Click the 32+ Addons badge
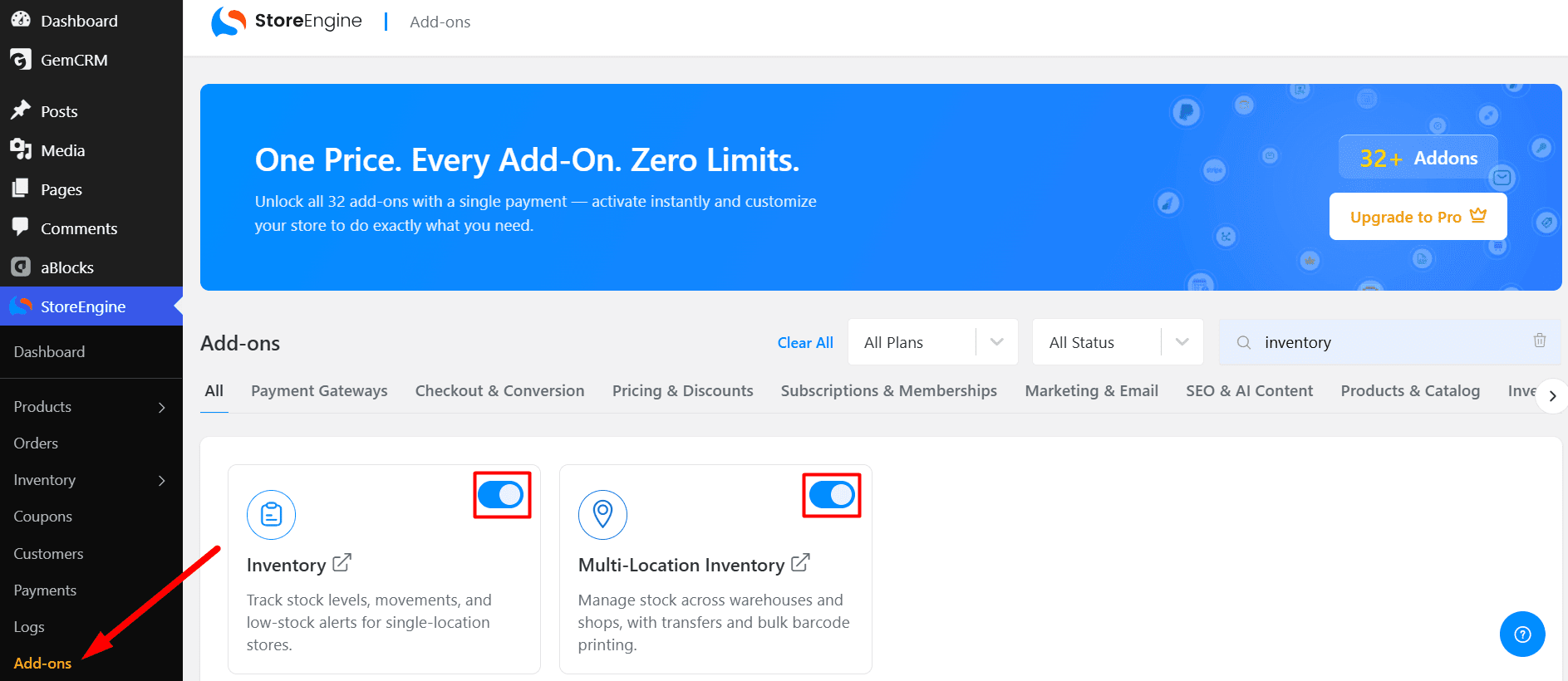Screen dimensions: 1568x681 (1418, 158)
